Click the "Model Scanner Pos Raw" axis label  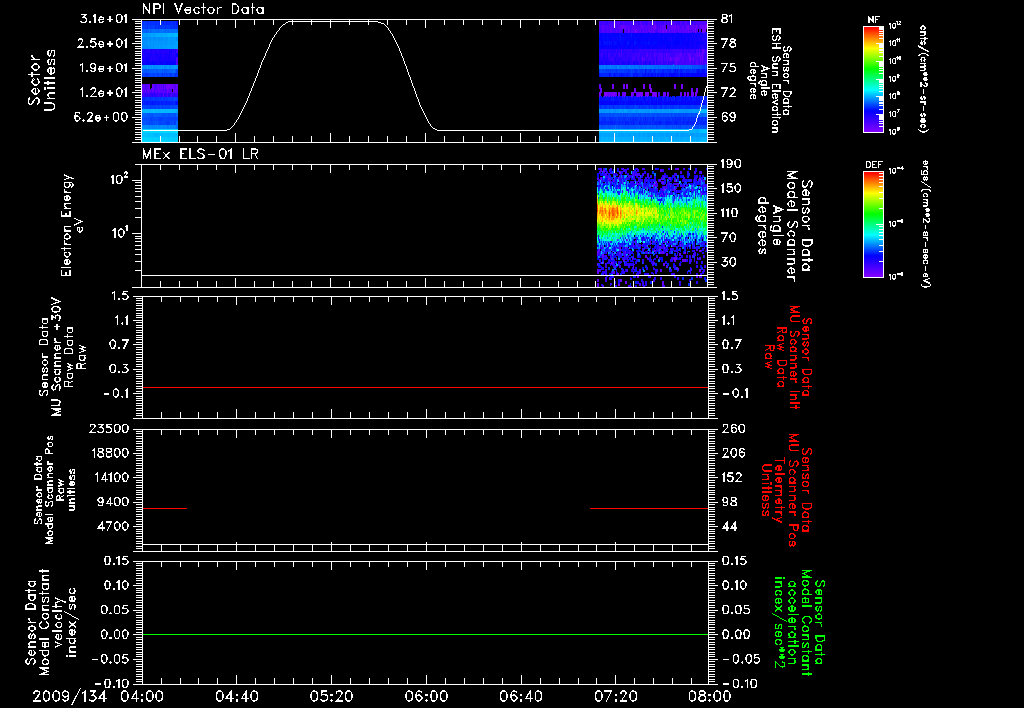pos(55,490)
